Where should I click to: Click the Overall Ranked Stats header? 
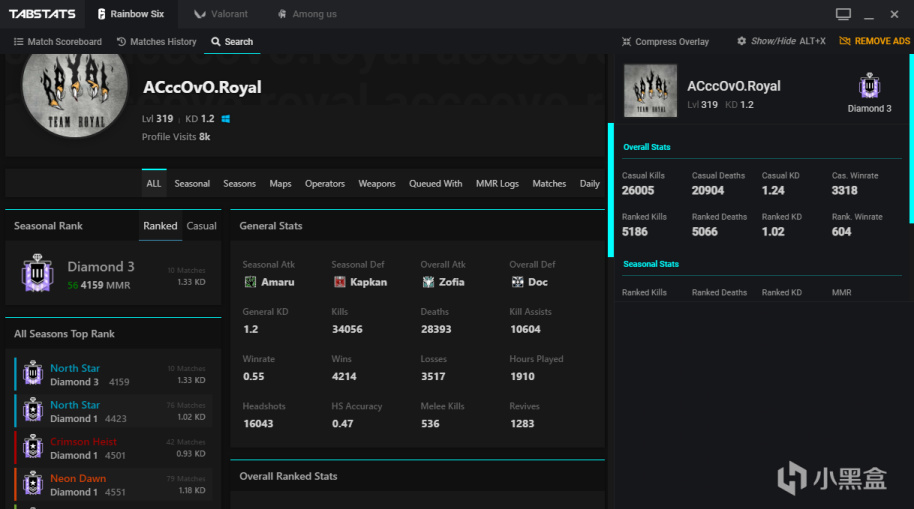pyautogui.click(x=289, y=476)
